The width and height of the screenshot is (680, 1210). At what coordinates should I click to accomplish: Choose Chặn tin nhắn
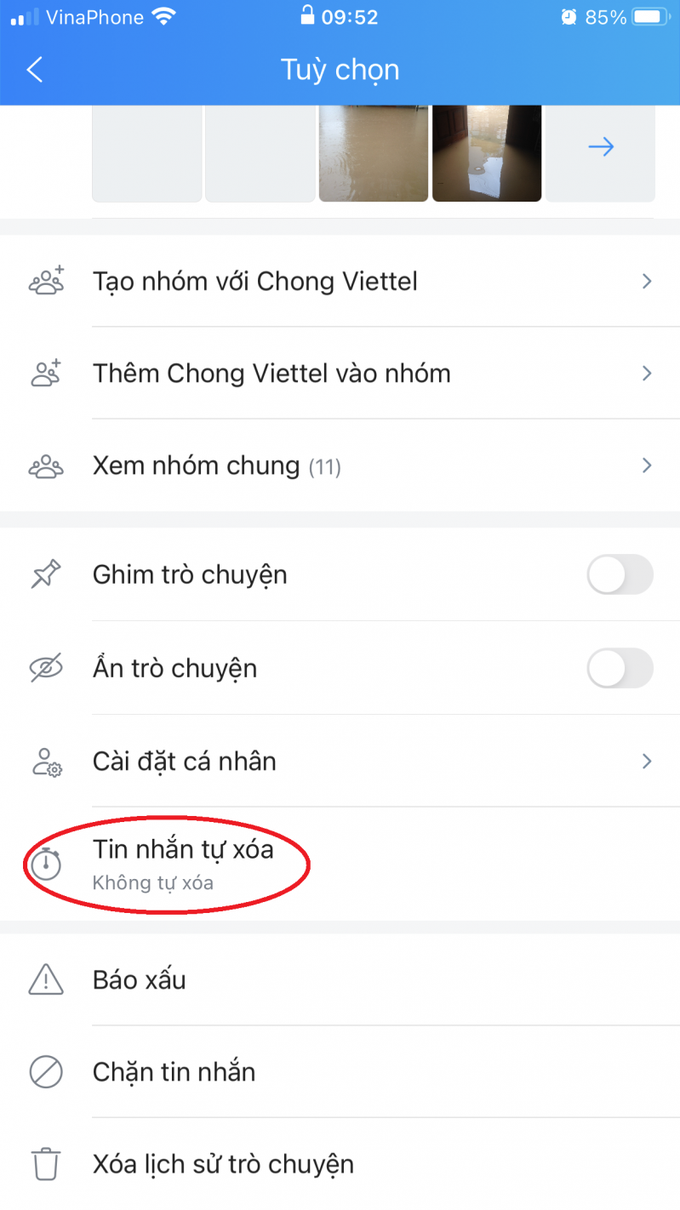(340, 1072)
